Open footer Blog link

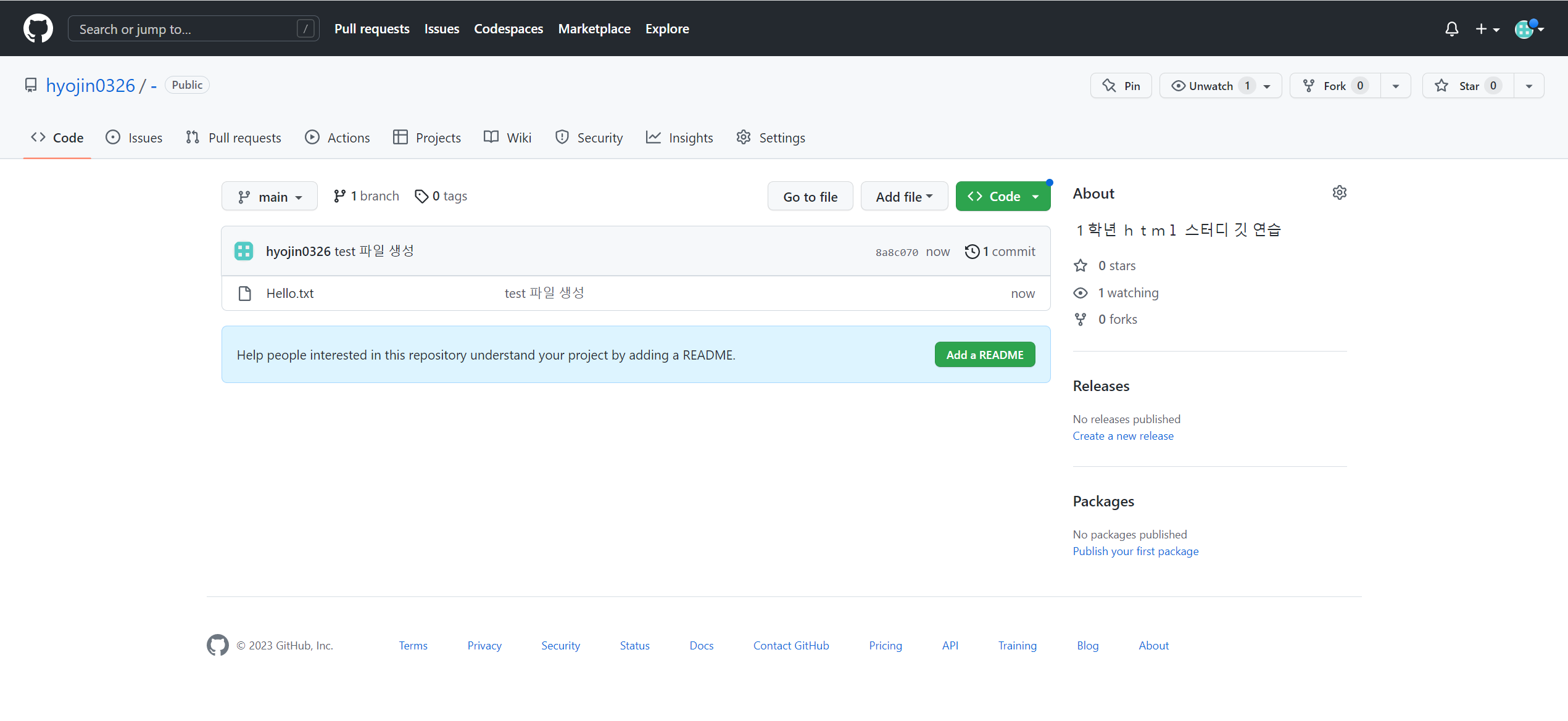point(1087,646)
